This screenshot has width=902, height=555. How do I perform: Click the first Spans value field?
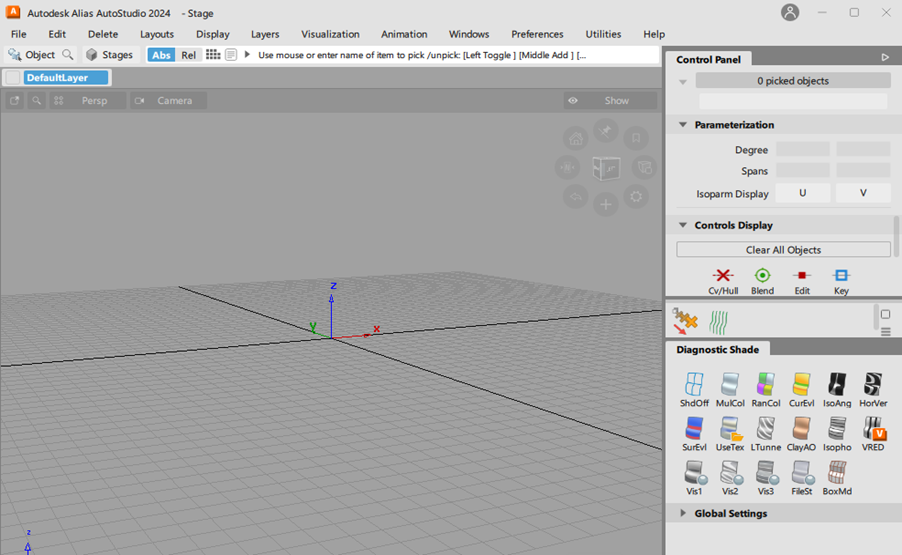click(x=802, y=171)
